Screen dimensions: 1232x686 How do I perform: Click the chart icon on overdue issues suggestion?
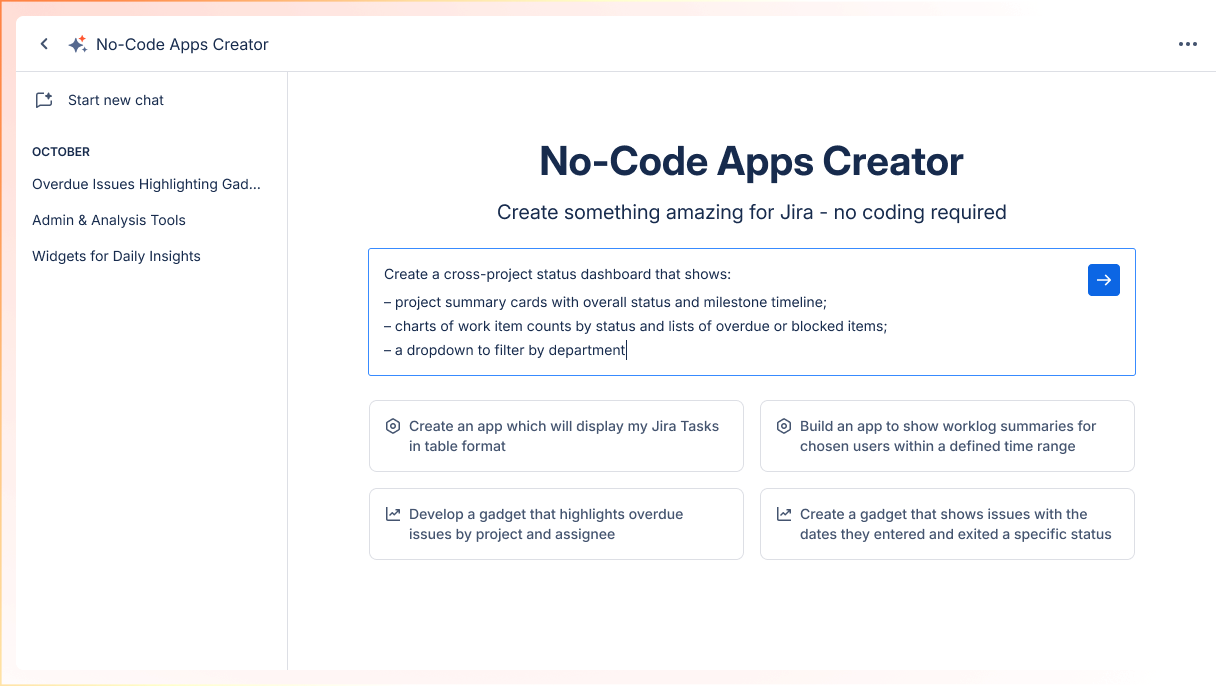(x=393, y=514)
